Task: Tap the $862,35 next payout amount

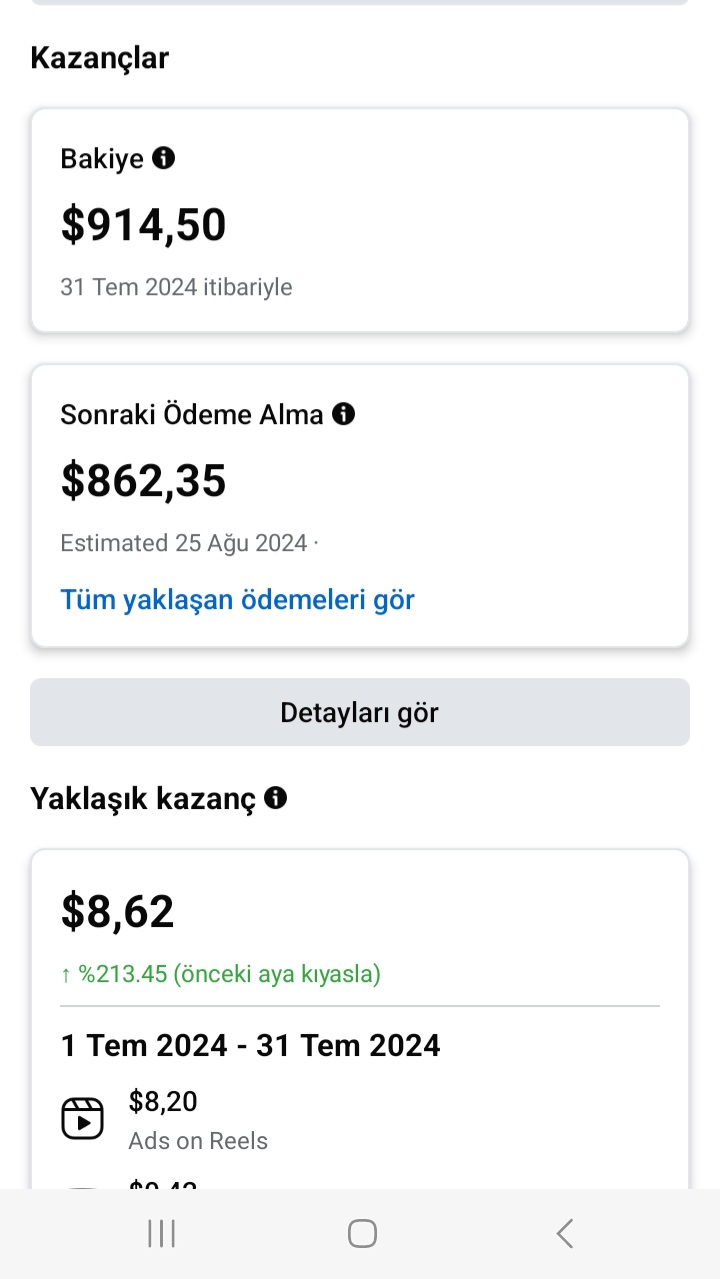Action: [144, 480]
